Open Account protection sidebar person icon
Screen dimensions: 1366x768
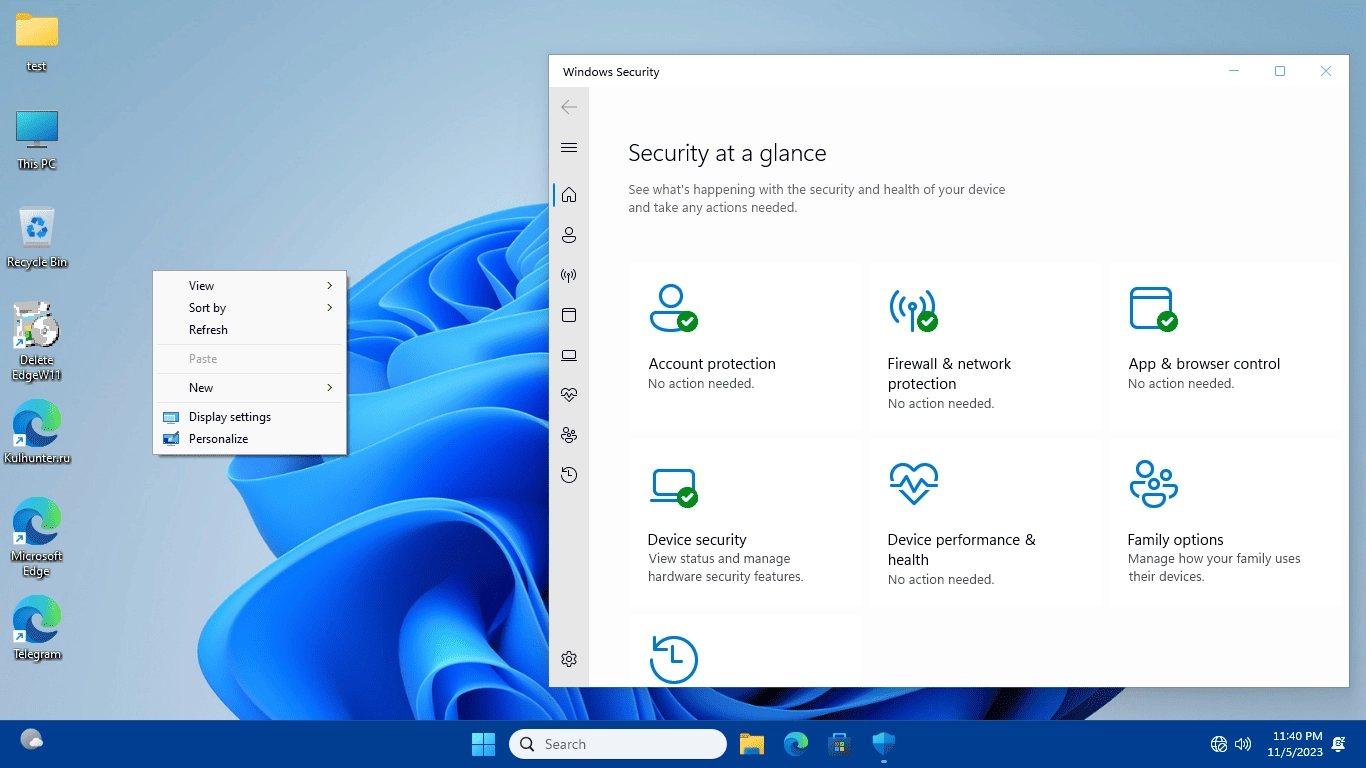[569, 235]
